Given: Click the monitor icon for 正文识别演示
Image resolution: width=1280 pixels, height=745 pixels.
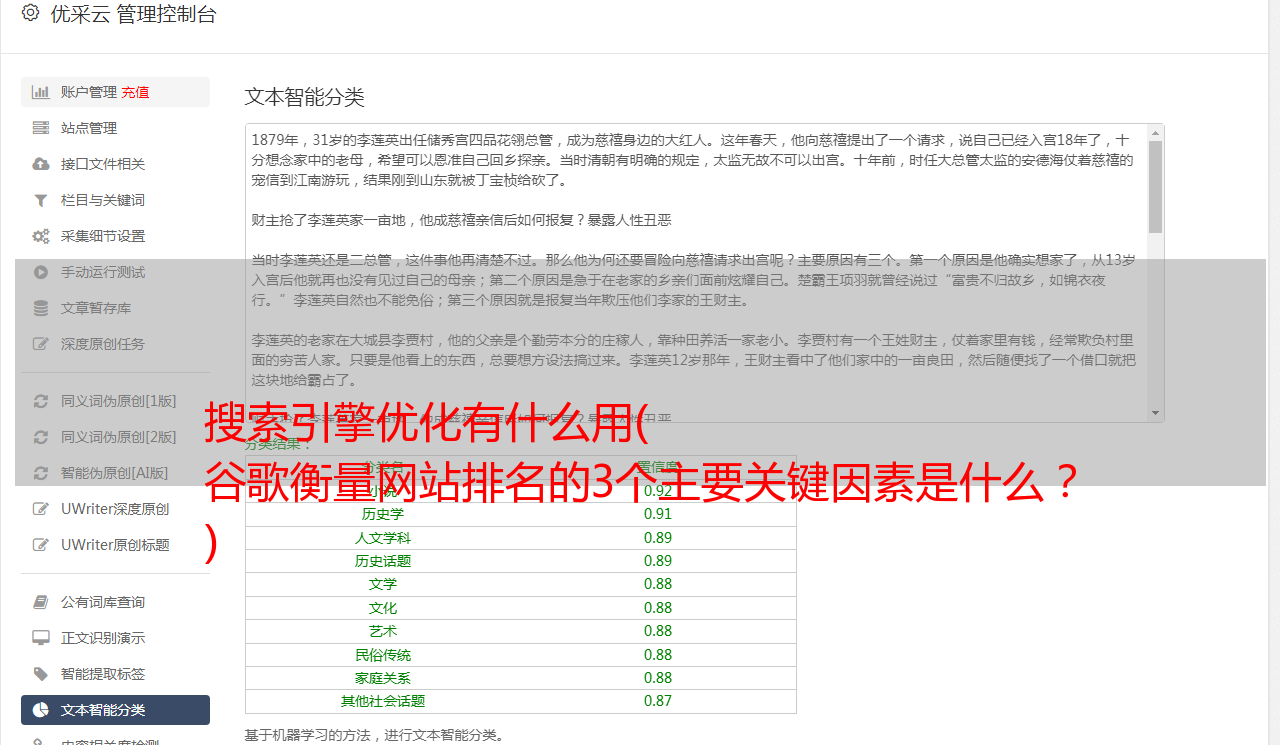Looking at the screenshot, I should (41, 638).
